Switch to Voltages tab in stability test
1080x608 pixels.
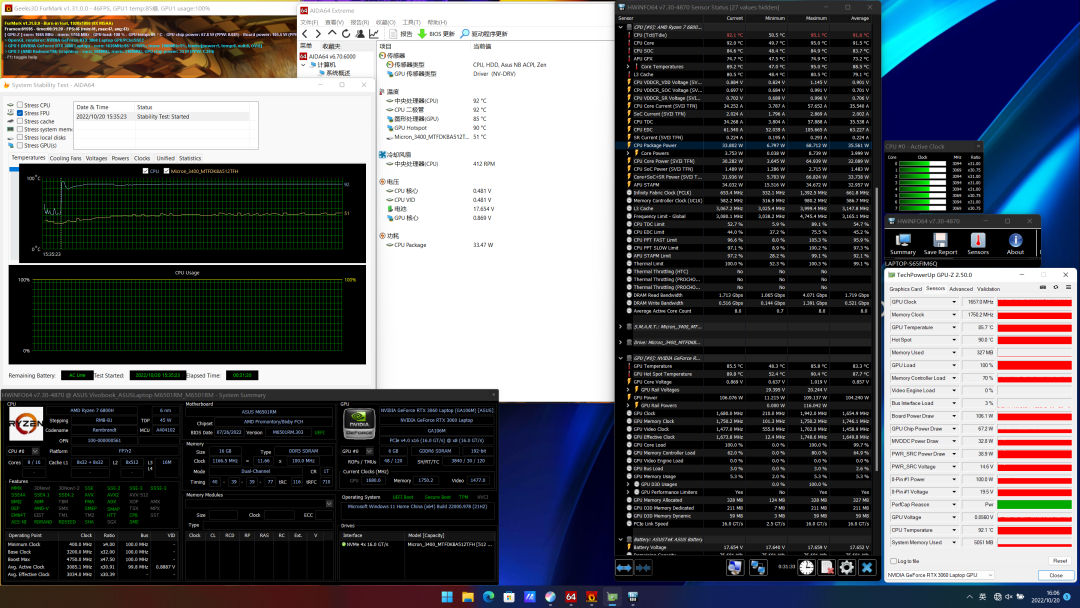[x=96, y=158]
